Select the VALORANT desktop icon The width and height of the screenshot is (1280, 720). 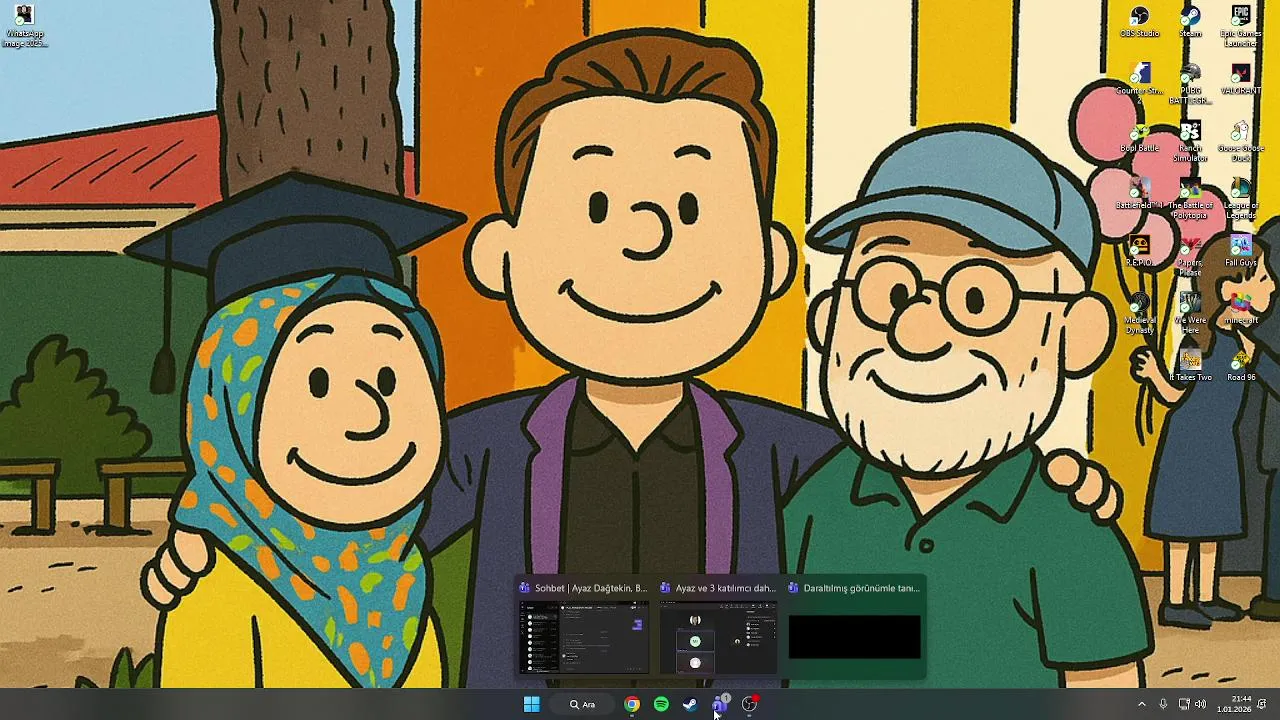(x=1241, y=80)
